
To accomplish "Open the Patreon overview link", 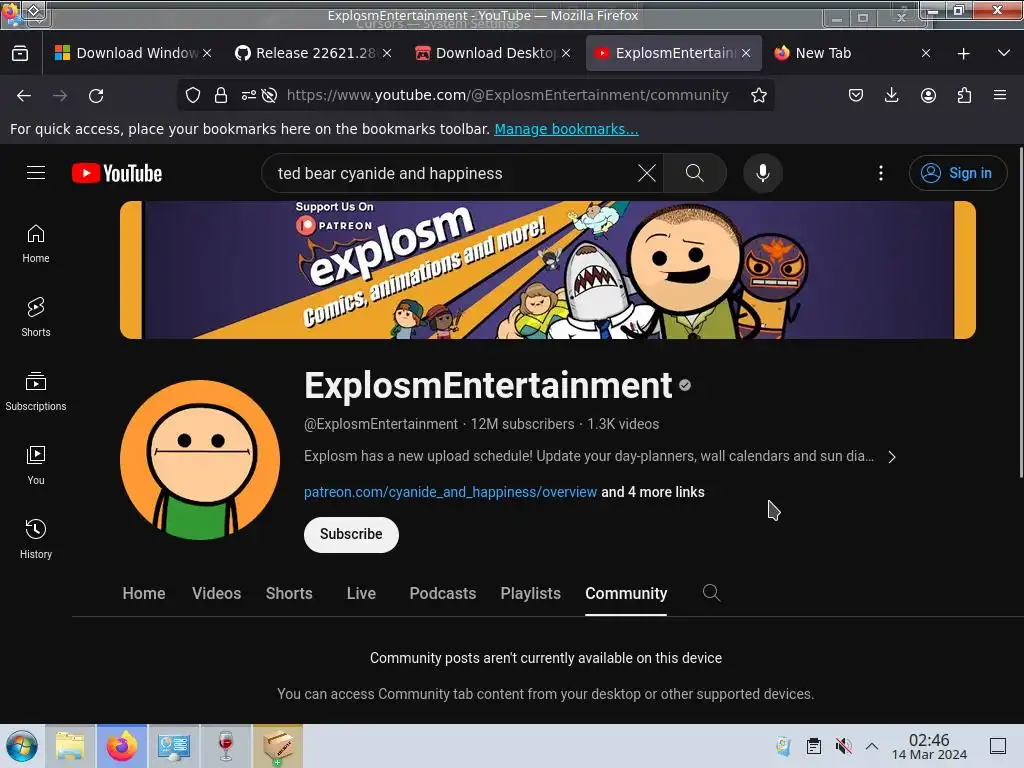I will pos(450,492).
